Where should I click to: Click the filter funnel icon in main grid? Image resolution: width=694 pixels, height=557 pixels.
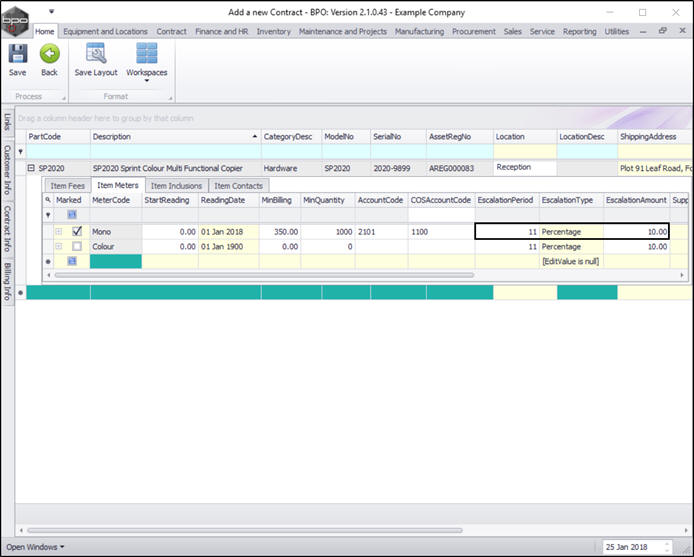point(20,152)
